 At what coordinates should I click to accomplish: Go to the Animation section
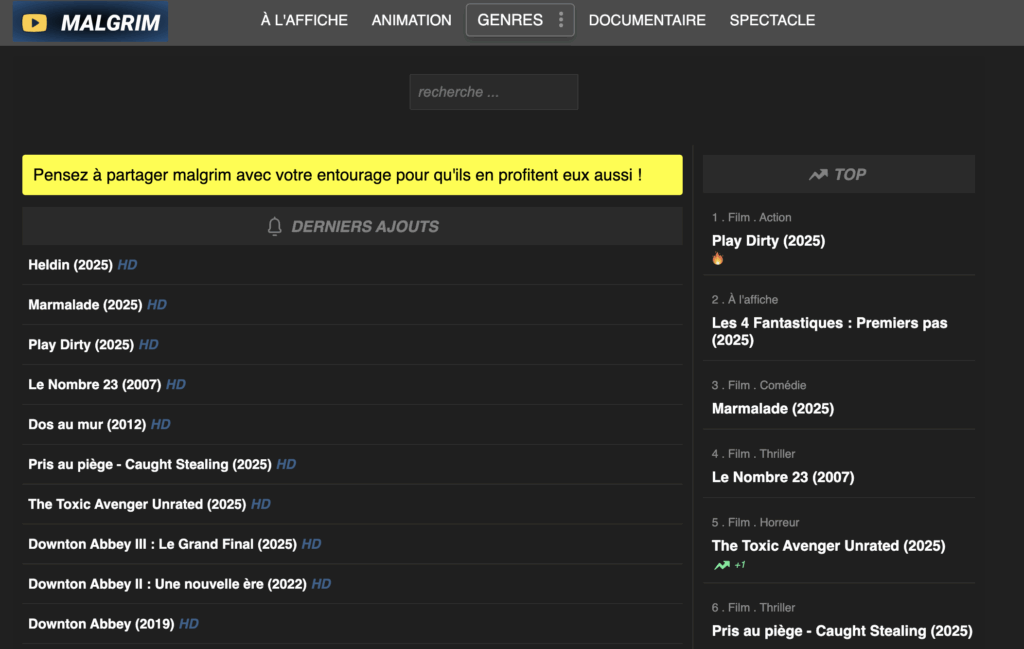(x=411, y=20)
